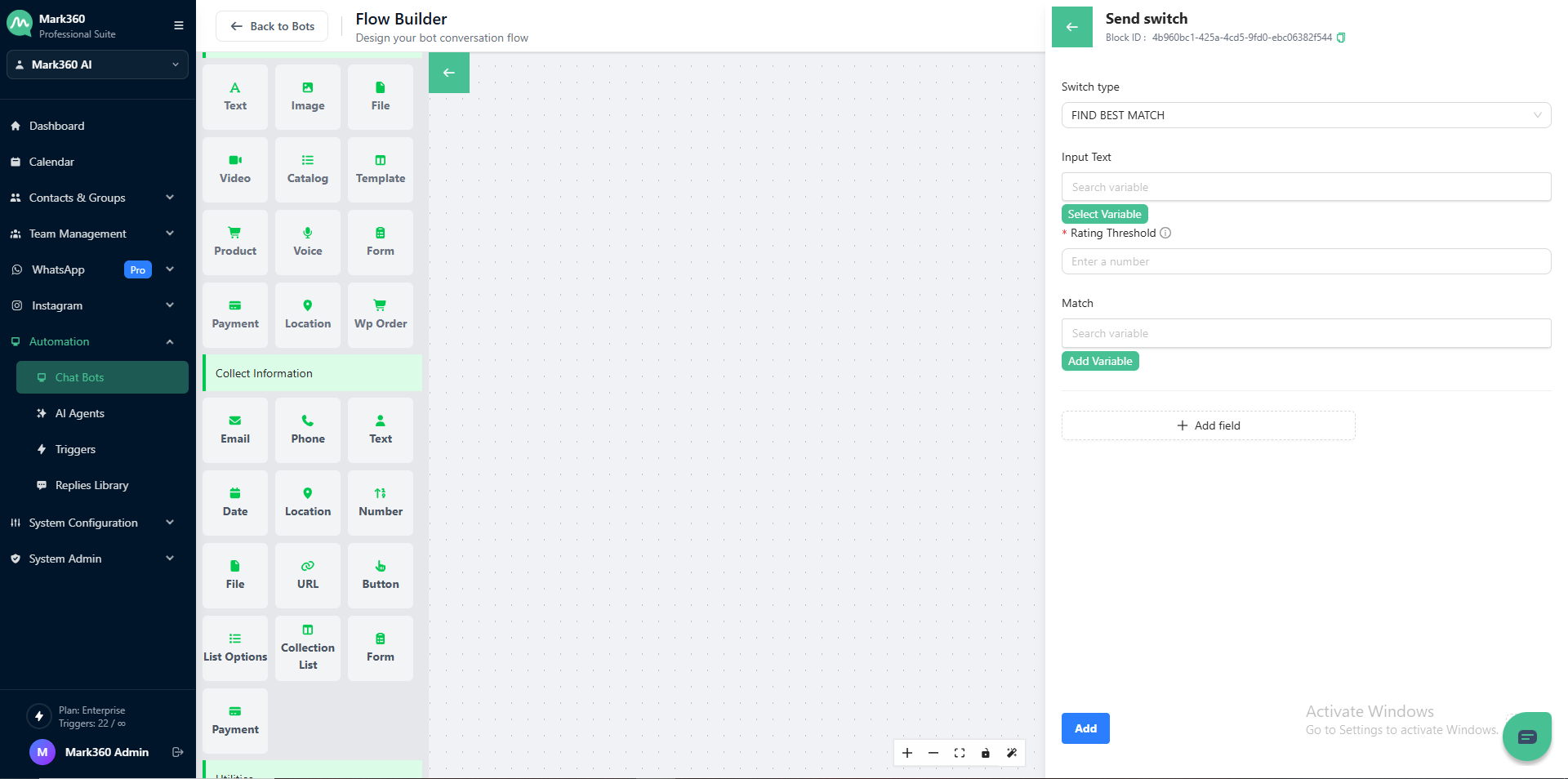Open the chat support bubble
The height and width of the screenshot is (779, 1568).
1526,736
